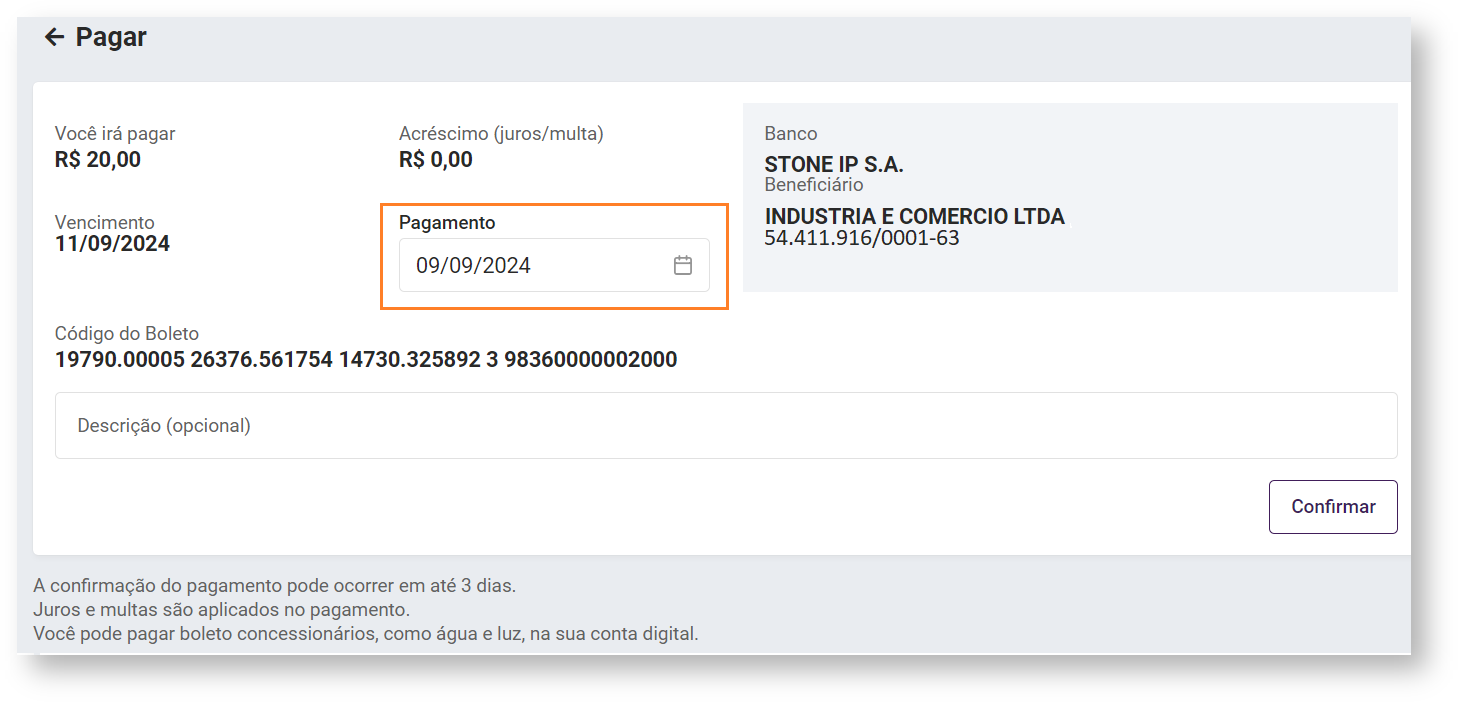Click the "Pagamento" field label
Screen dimensions: 1459x703
(x=447, y=223)
